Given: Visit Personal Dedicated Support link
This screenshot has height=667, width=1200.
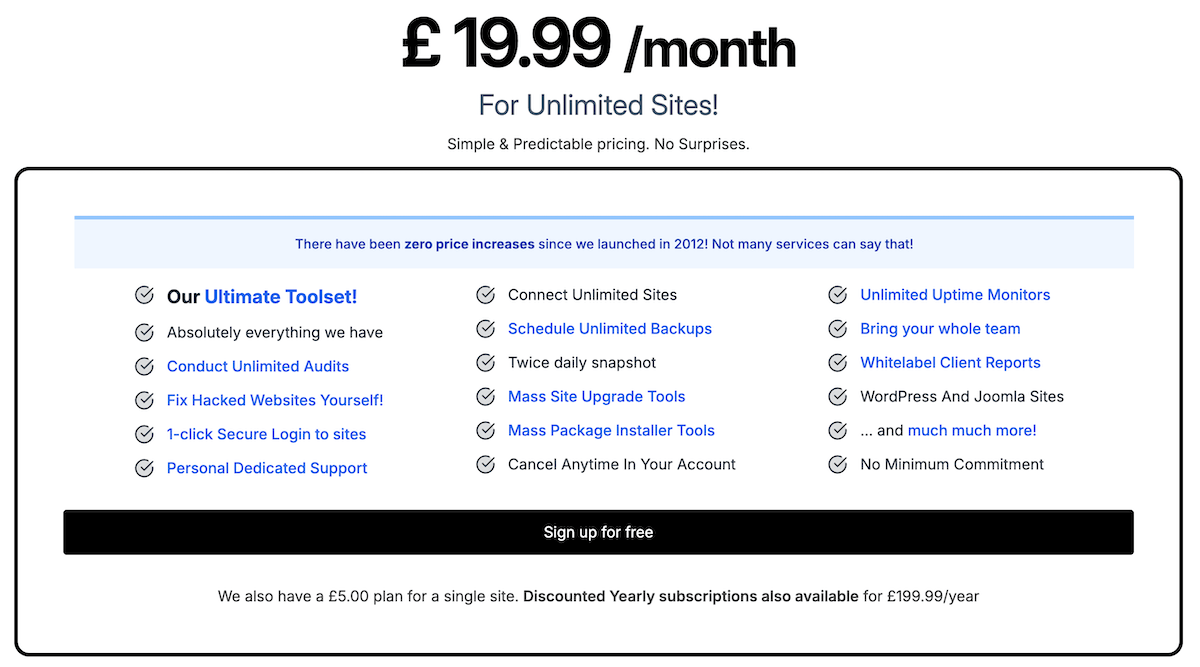Looking at the screenshot, I should pyautogui.click(x=267, y=468).
